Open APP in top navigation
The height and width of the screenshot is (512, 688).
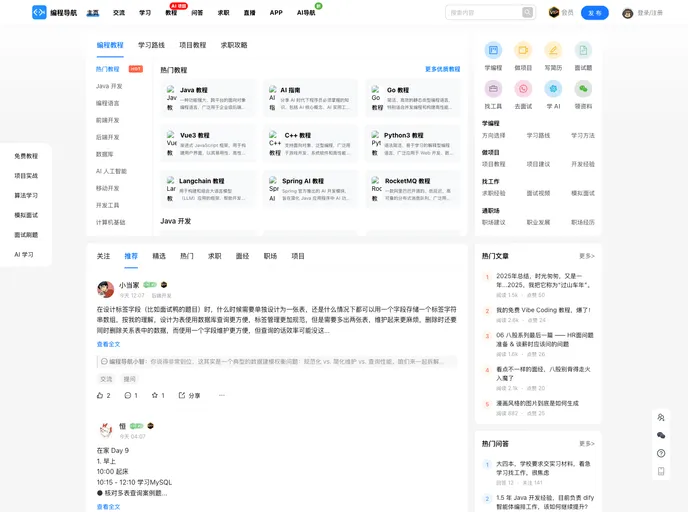(x=276, y=13)
